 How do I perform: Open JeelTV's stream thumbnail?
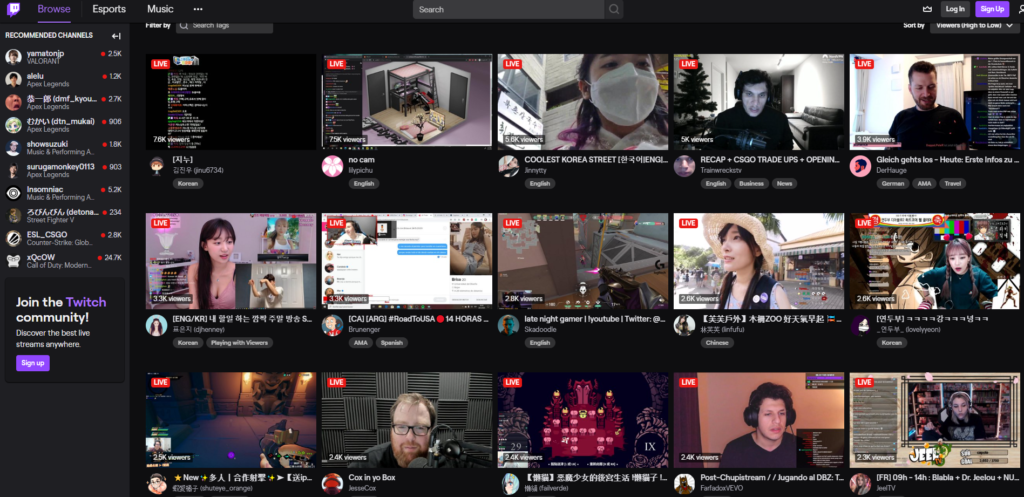coord(935,420)
